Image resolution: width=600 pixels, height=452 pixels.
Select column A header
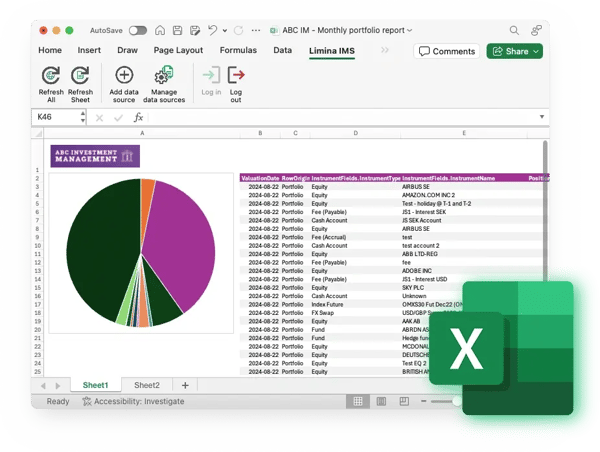tap(142, 133)
